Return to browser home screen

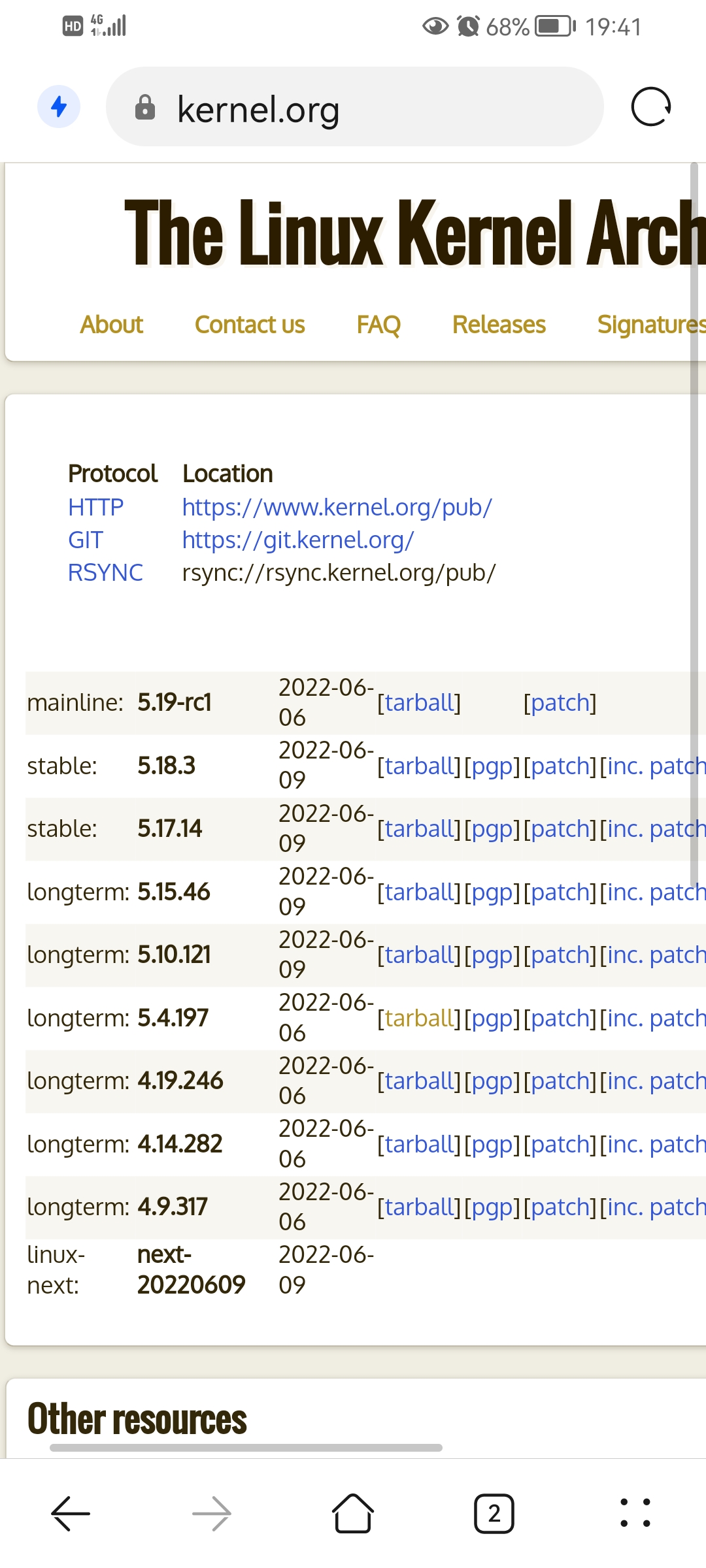pos(353,1513)
